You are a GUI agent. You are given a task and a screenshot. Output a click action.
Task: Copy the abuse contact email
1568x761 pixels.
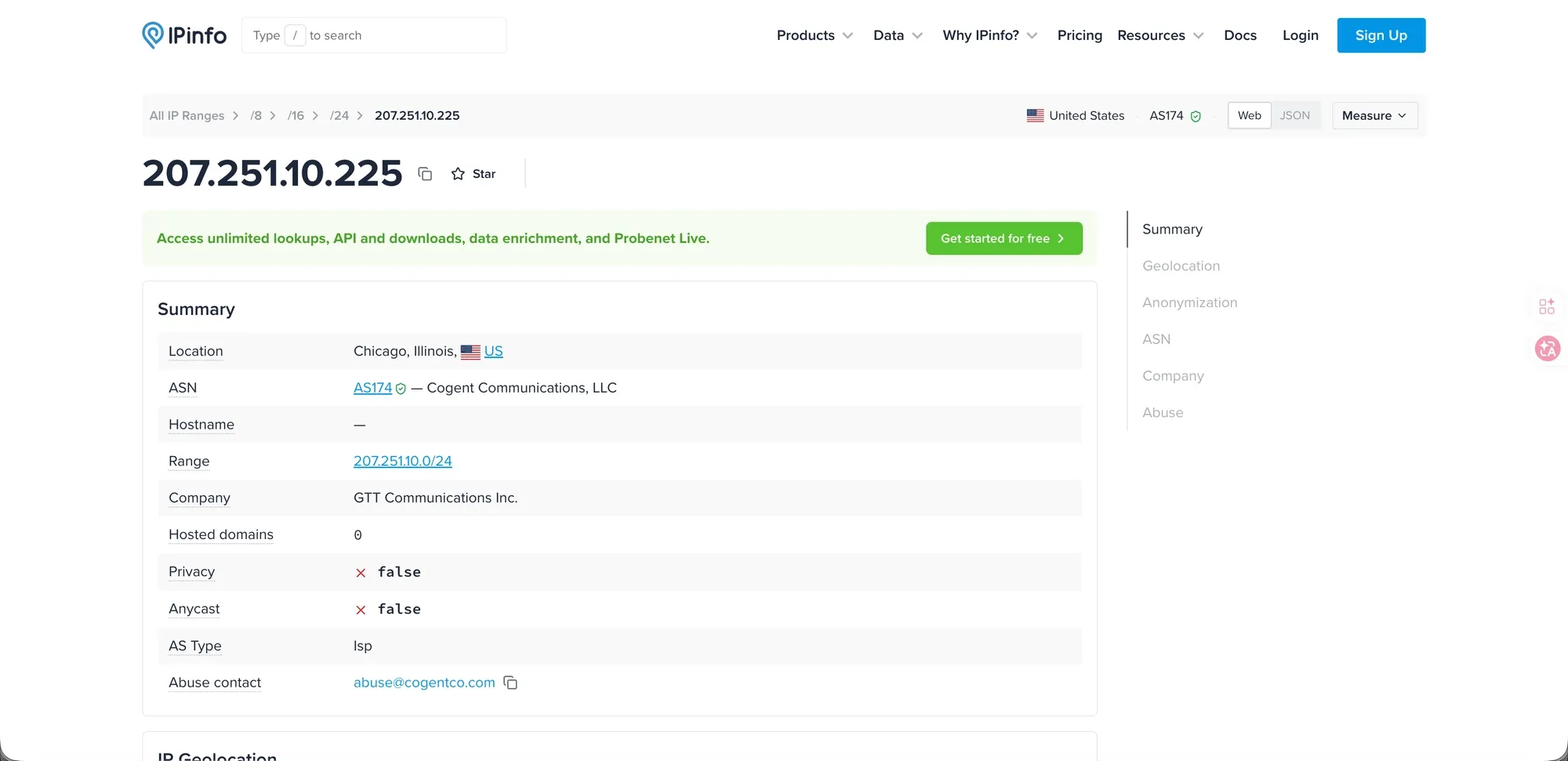tap(510, 683)
